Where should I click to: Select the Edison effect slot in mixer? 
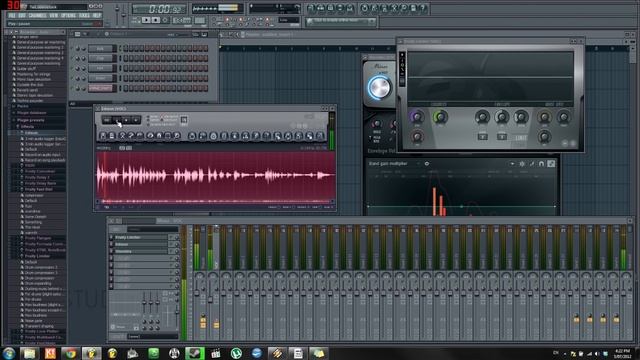[x=140, y=244]
